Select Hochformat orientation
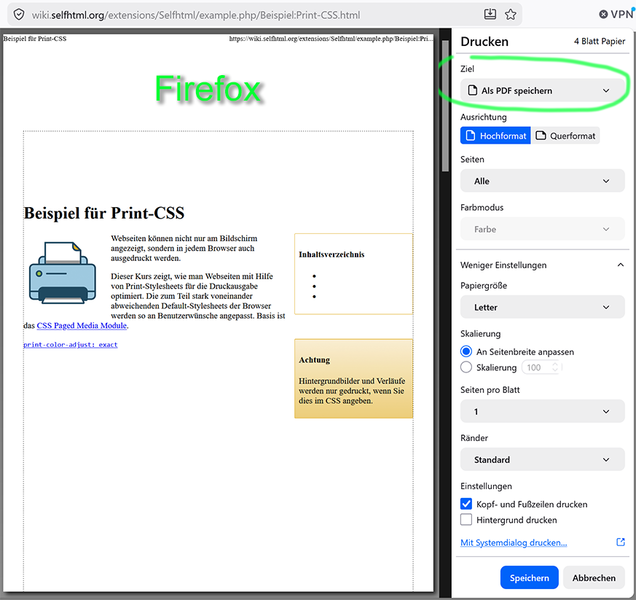Image resolution: width=636 pixels, height=600 pixels. pyautogui.click(x=495, y=135)
